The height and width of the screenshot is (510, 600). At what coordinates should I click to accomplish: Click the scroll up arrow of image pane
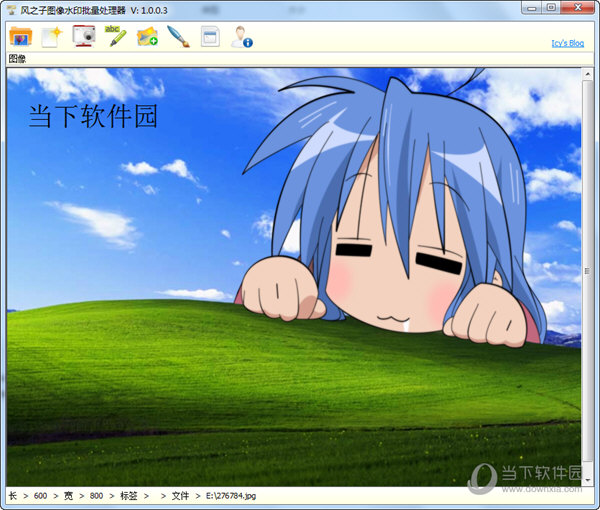(587, 74)
